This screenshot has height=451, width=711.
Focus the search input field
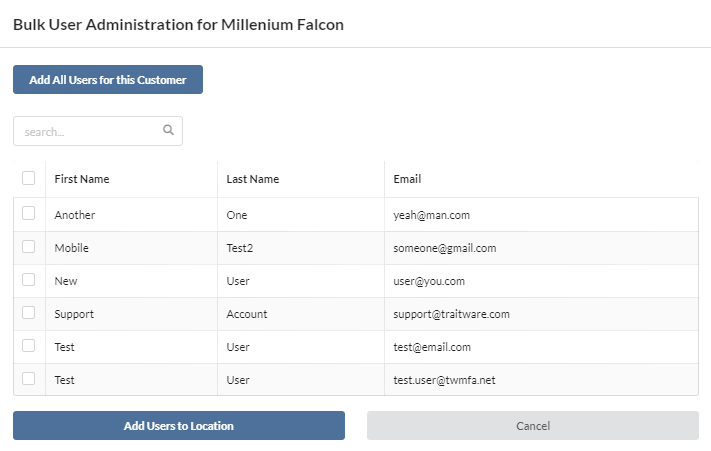[98, 131]
